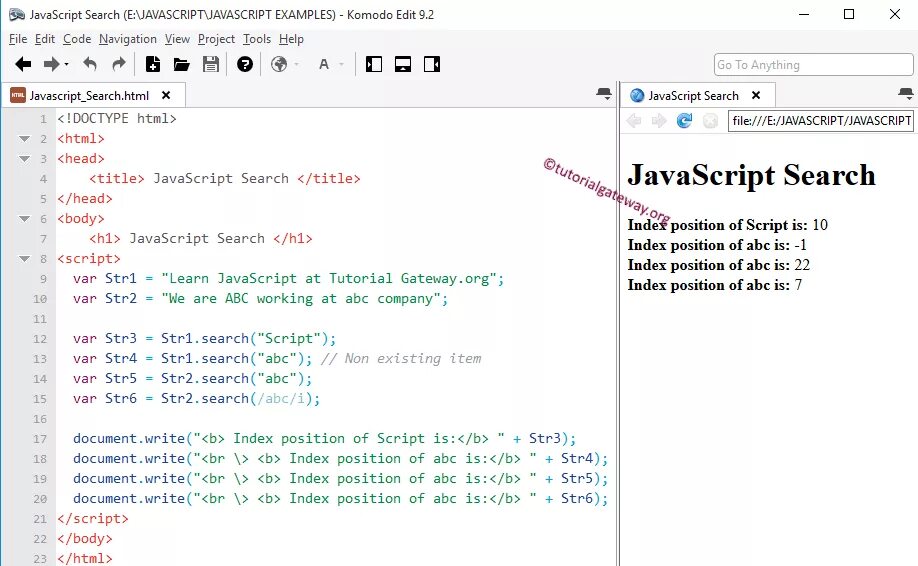Open the View menu
The height and width of the screenshot is (566, 918).
tap(177, 39)
